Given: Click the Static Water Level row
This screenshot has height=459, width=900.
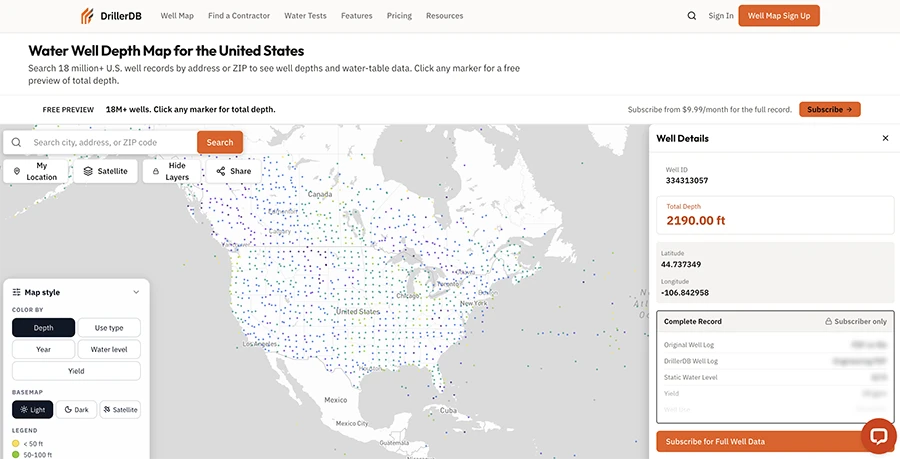Looking at the screenshot, I should click(775, 377).
